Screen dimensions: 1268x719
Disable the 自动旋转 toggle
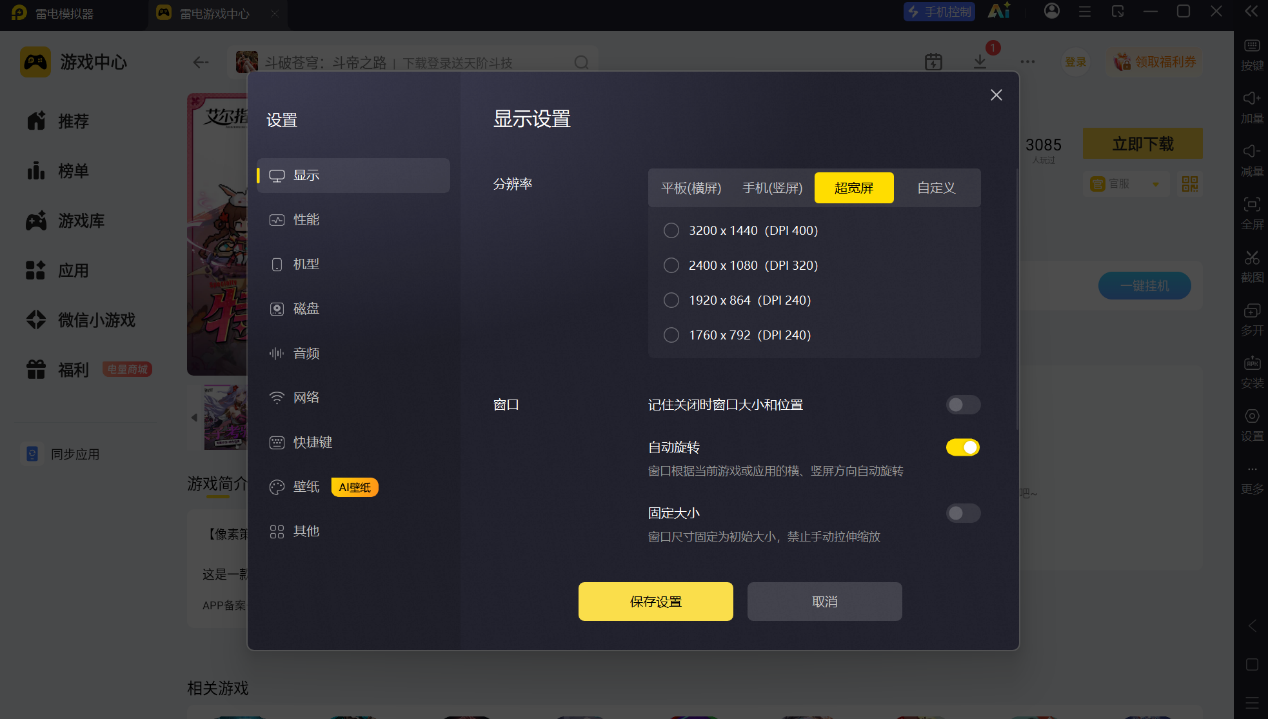pos(963,447)
